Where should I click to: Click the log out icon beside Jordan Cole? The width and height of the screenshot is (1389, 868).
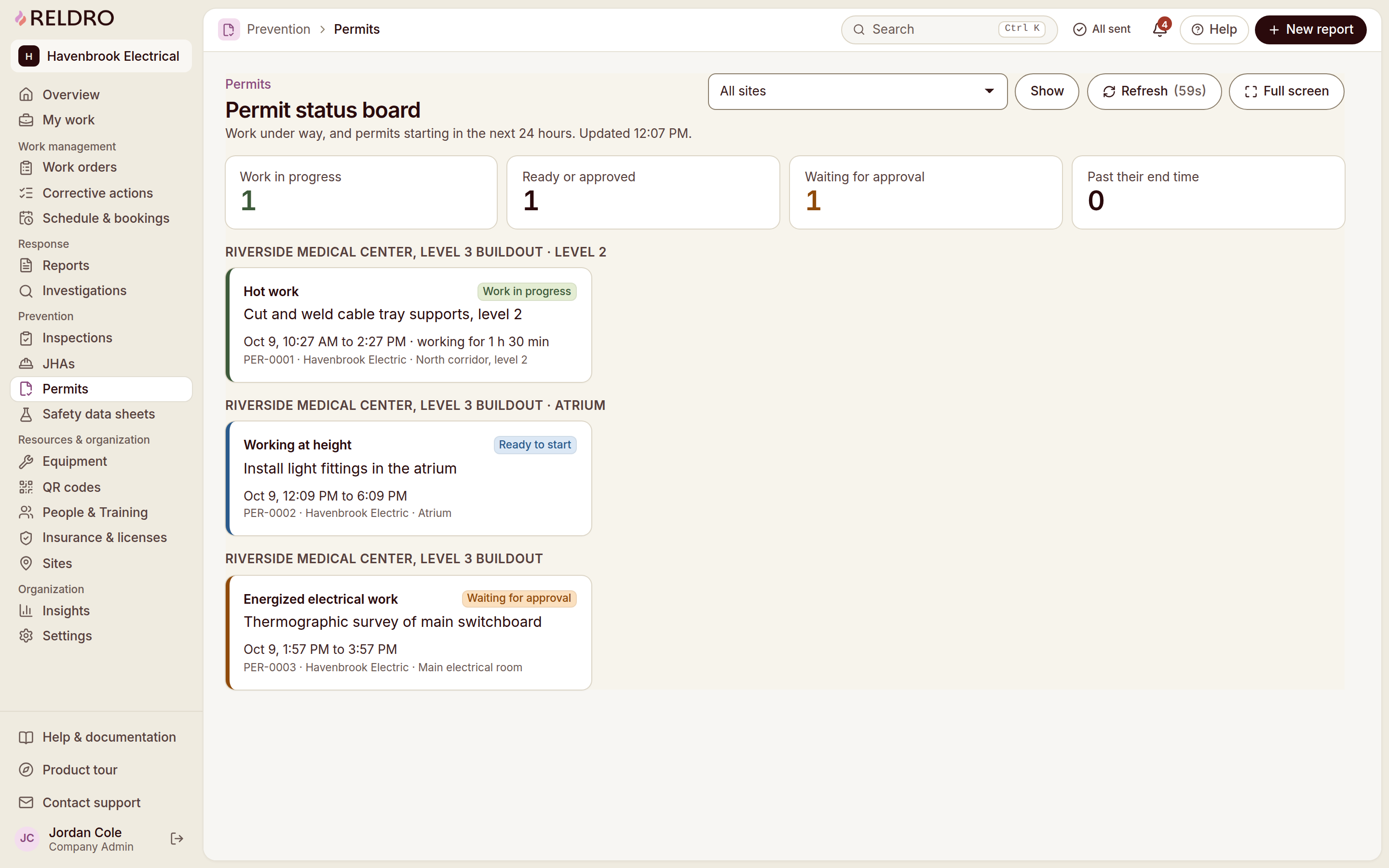point(177,839)
